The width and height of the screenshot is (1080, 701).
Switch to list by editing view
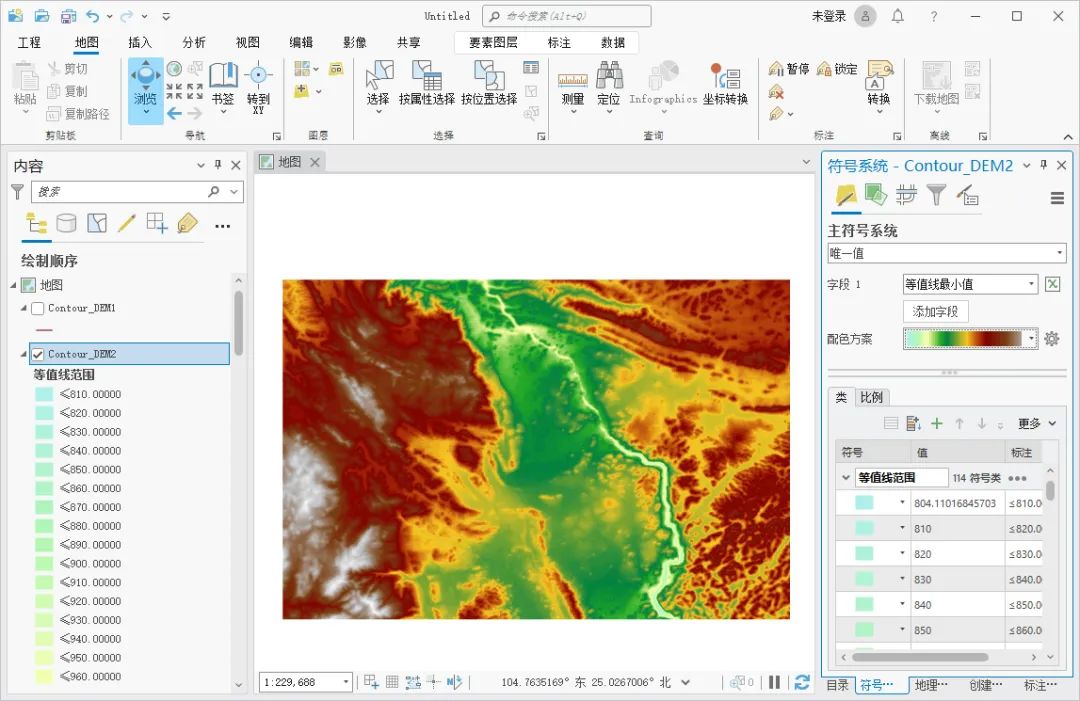point(127,223)
